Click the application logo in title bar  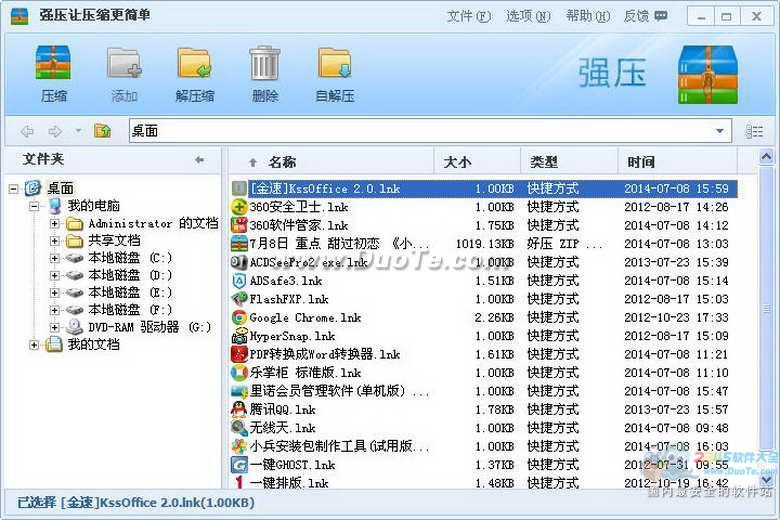click(20, 16)
